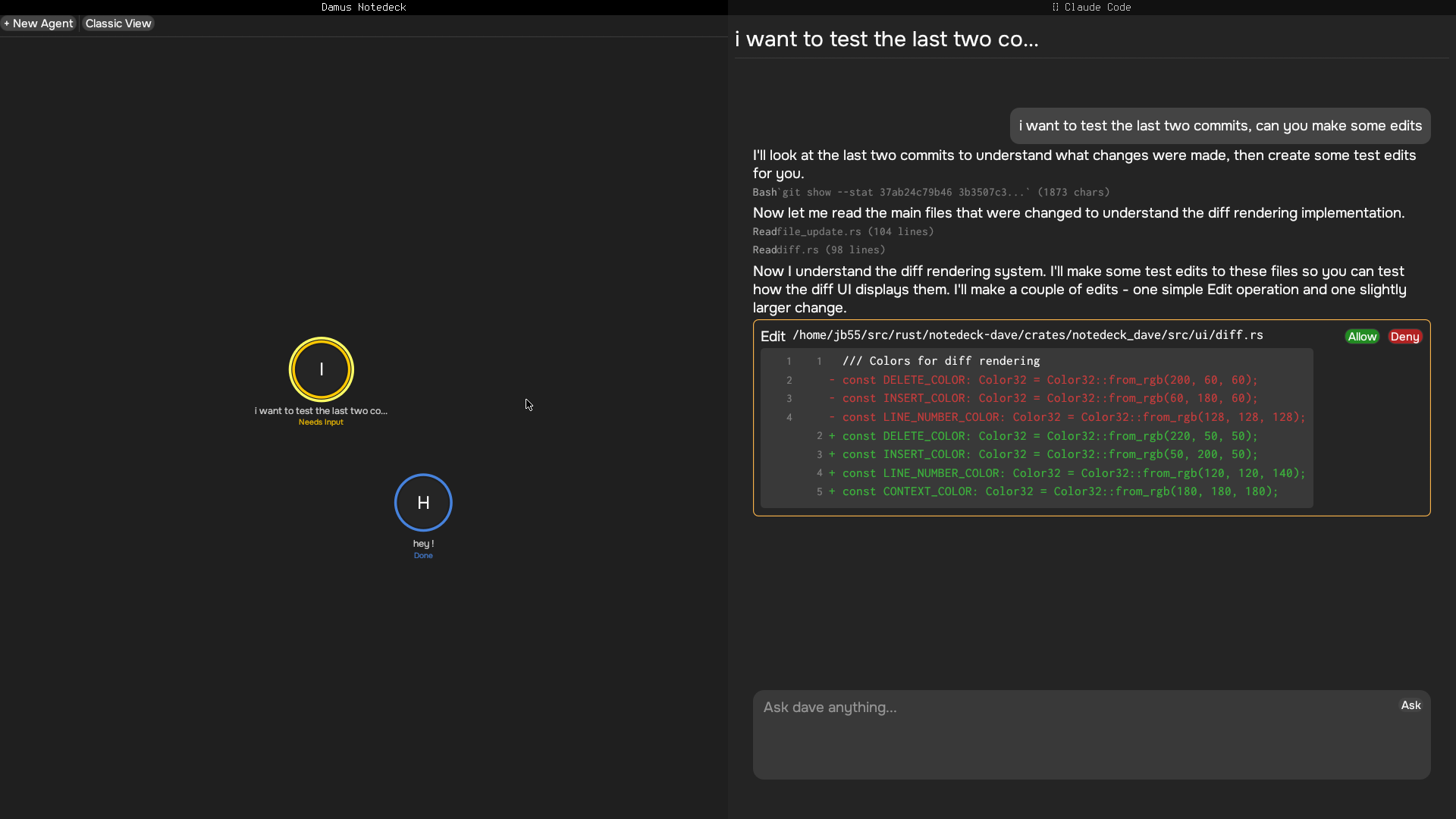Viewport: 1456px width, 819px height.
Task: Click the conversation title heading
Action: tap(886, 39)
